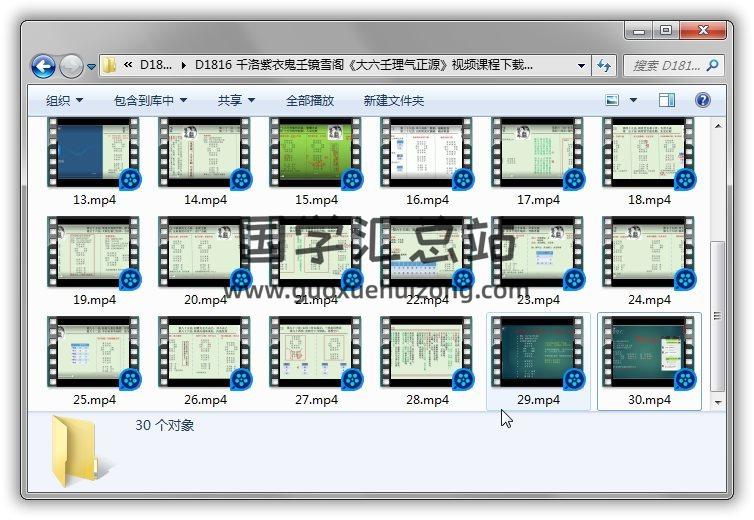The width and height of the screenshot is (754, 520).
Task: Select the 24.mp4 video thumbnail
Action: click(x=649, y=253)
